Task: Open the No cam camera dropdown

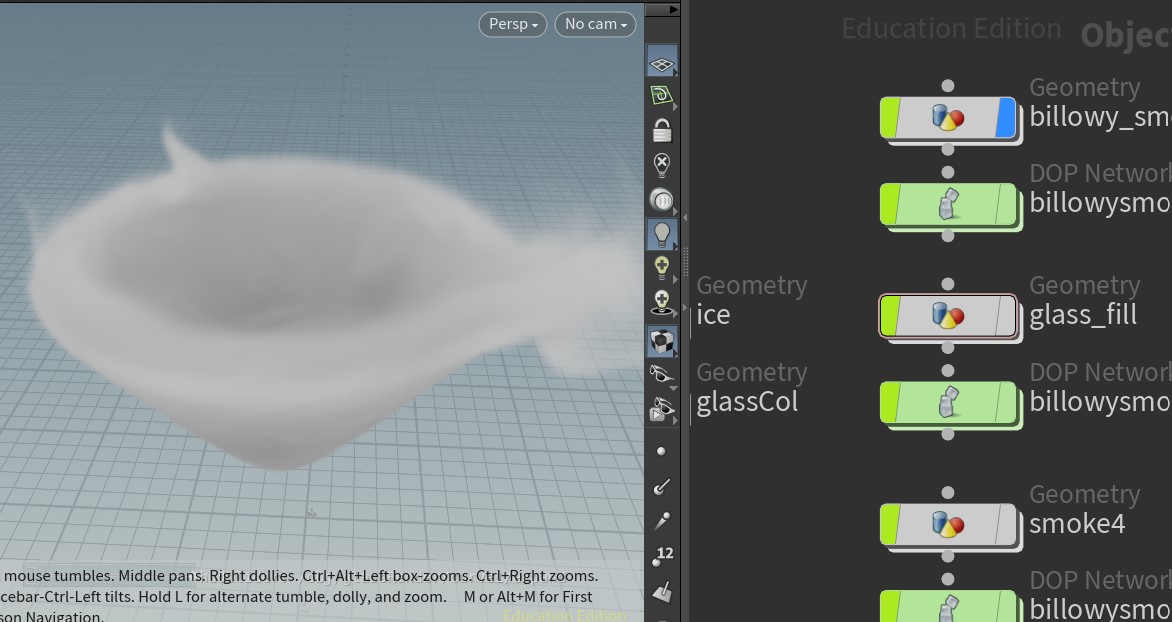Action: [x=595, y=24]
